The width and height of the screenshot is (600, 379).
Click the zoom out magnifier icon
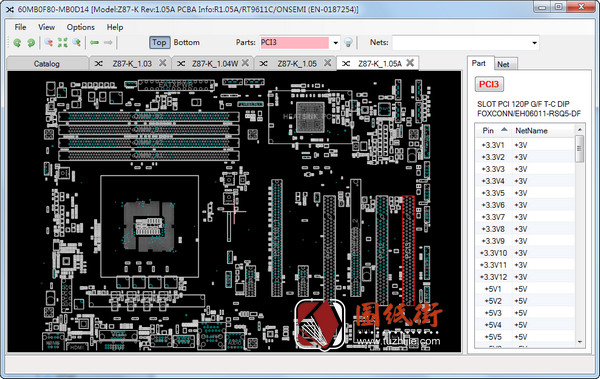point(49,42)
